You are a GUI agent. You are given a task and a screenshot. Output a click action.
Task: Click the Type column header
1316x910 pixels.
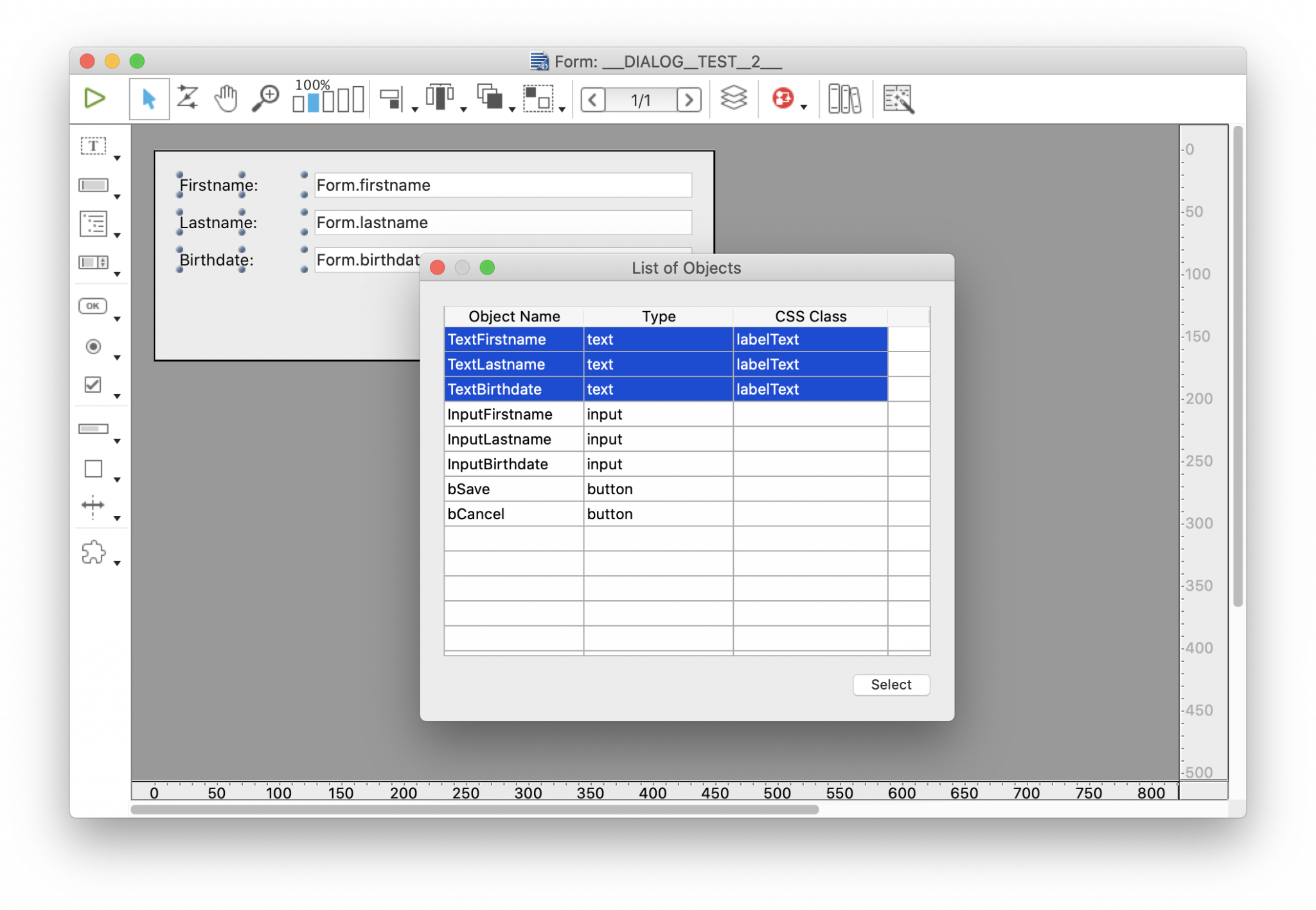click(x=659, y=316)
